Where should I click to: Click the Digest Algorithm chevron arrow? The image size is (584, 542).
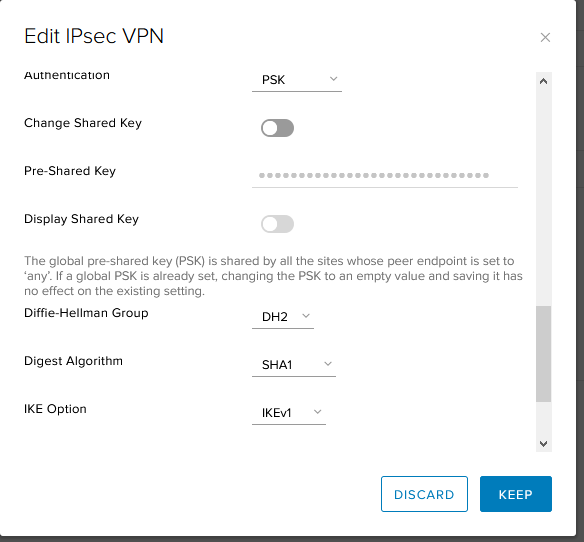(328, 364)
